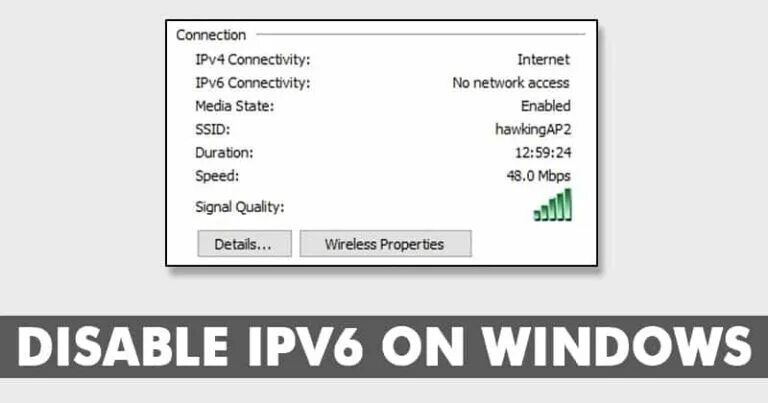Select the Signal Quality label
This screenshot has width=768, height=403.
pos(240,207)
